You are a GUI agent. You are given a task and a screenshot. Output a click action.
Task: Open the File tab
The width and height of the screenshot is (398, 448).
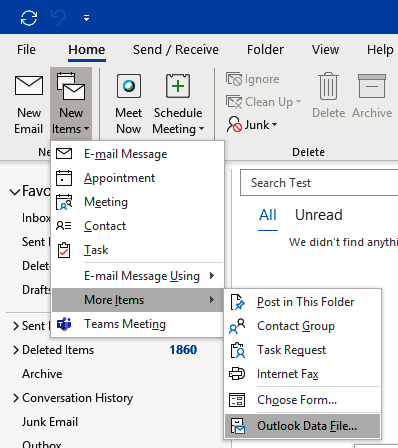(26, 50)
